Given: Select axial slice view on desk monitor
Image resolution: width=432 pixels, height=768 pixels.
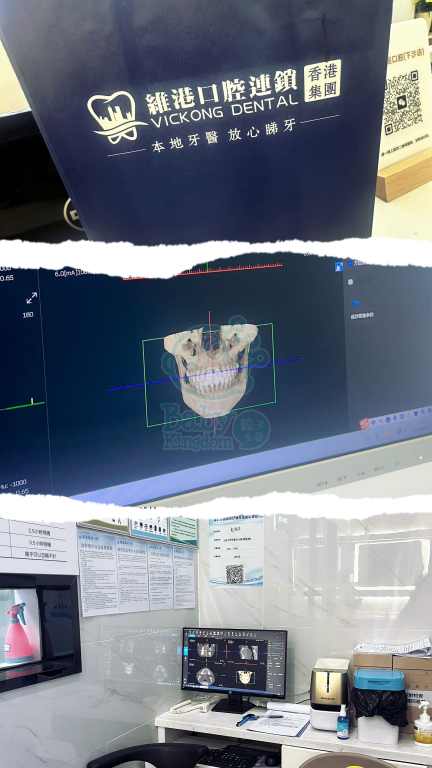Looking at the screenshot, I should tap(207, 674).
